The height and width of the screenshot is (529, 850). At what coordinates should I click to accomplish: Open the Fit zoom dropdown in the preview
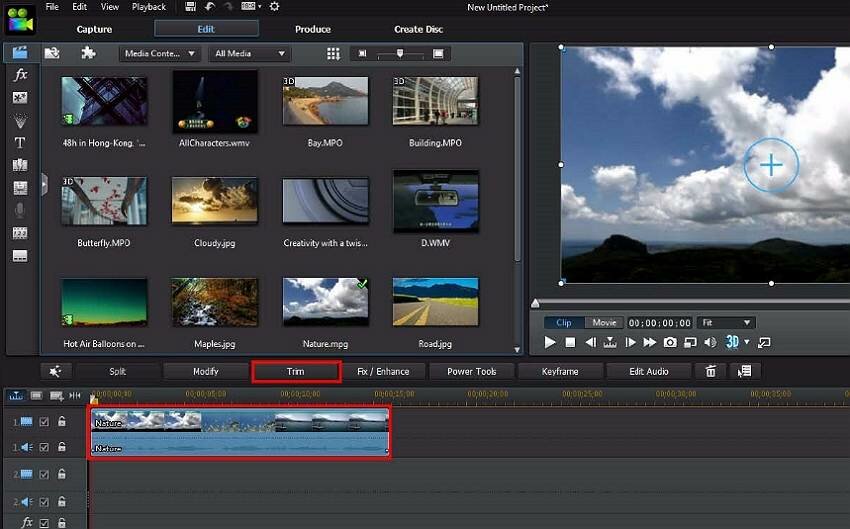(726, 322)
